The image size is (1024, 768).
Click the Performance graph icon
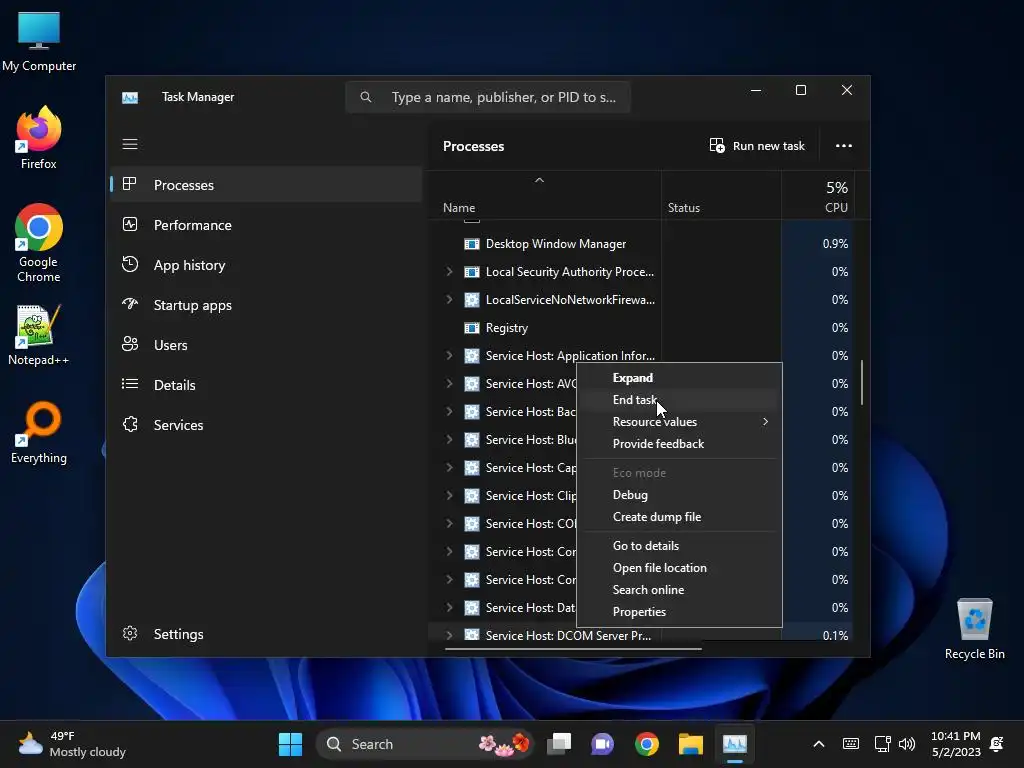click(130, 224)
